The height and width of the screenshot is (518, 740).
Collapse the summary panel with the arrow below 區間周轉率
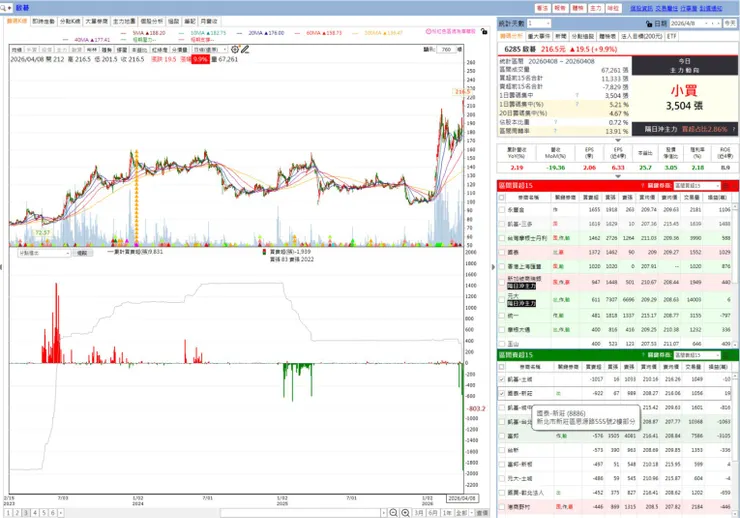pos(618,140)
